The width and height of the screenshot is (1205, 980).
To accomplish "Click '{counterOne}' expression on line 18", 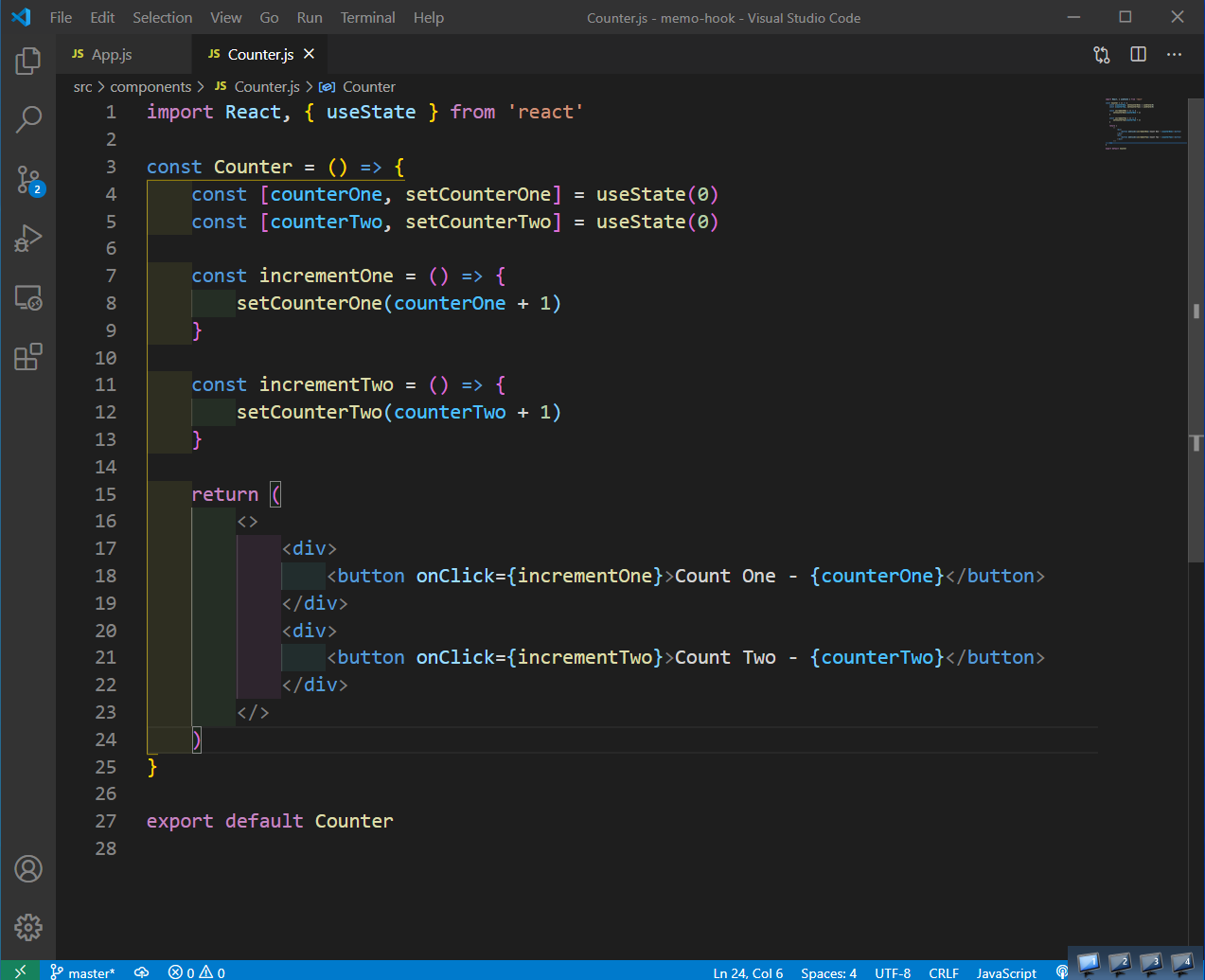I will point(877,576).
